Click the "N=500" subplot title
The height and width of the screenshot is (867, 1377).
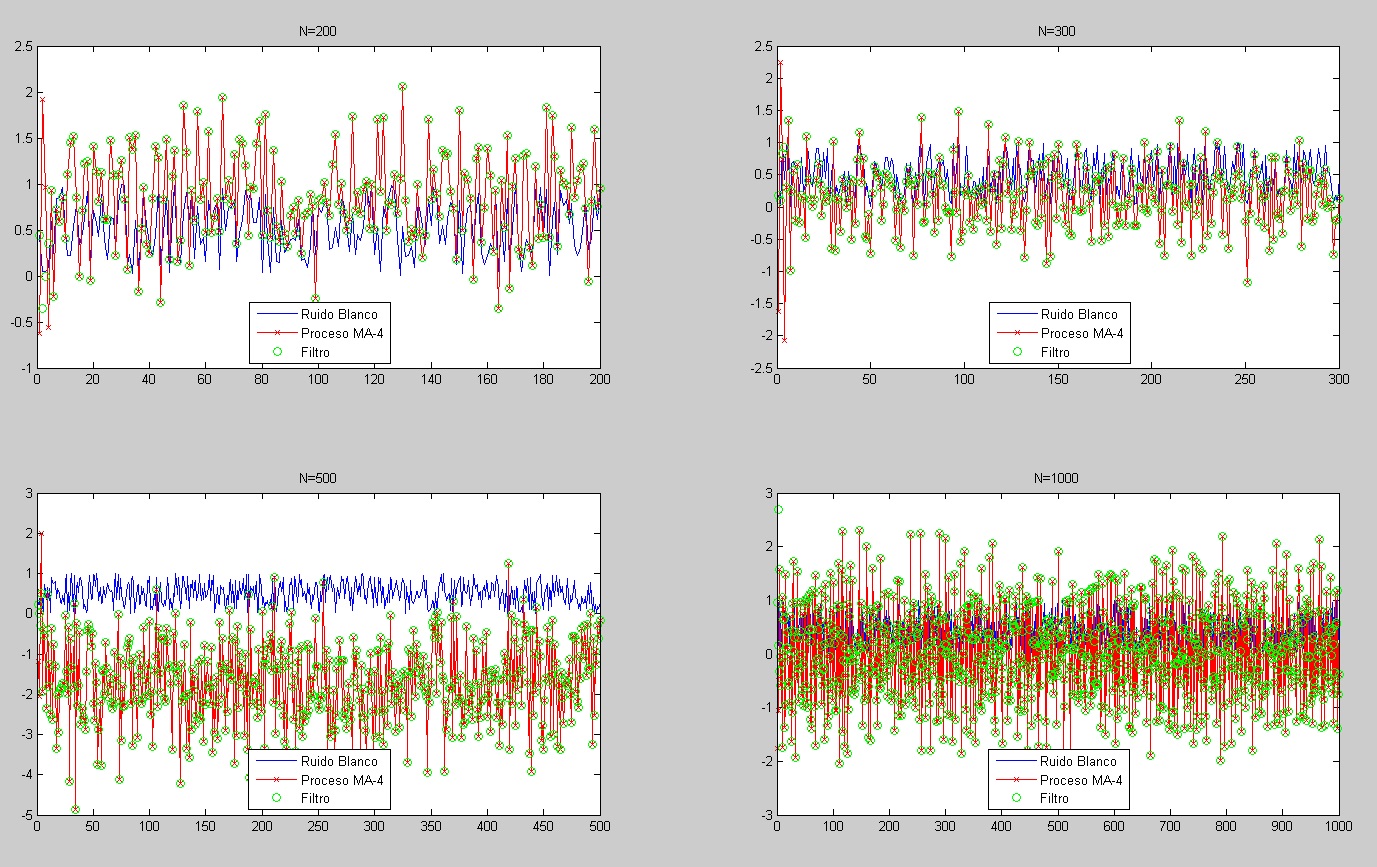coord(318,478)
